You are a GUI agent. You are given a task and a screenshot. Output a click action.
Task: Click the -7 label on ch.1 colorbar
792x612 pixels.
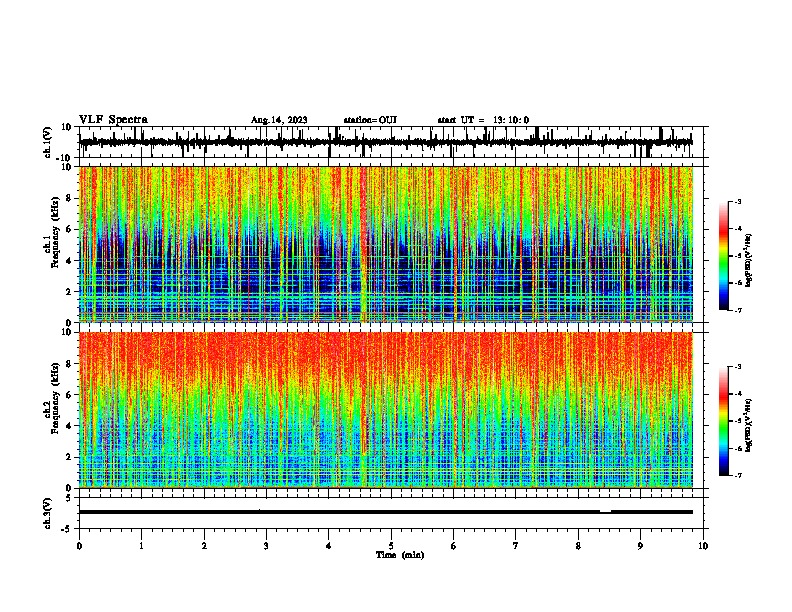pyautogui.click(x=738, y=310)
